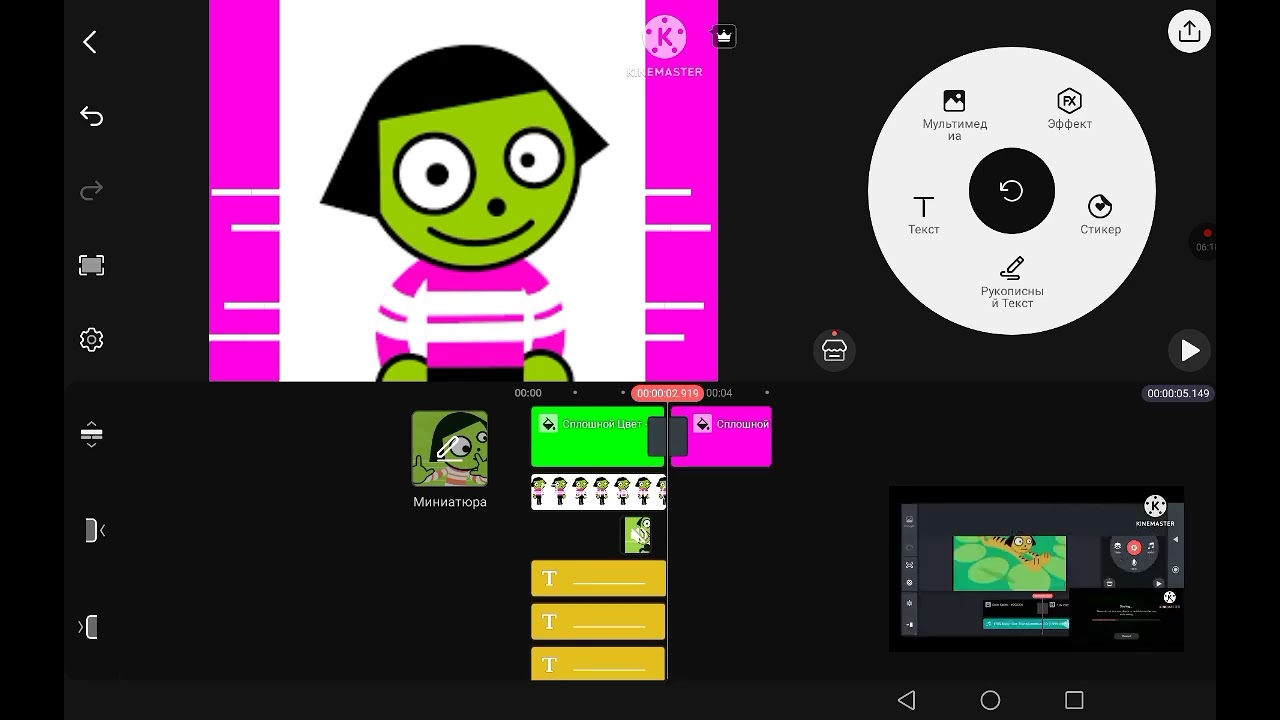Add a Стикер layer
Image resolution: width=1280 pixels, height=720 pixels.
(1100, 215)
